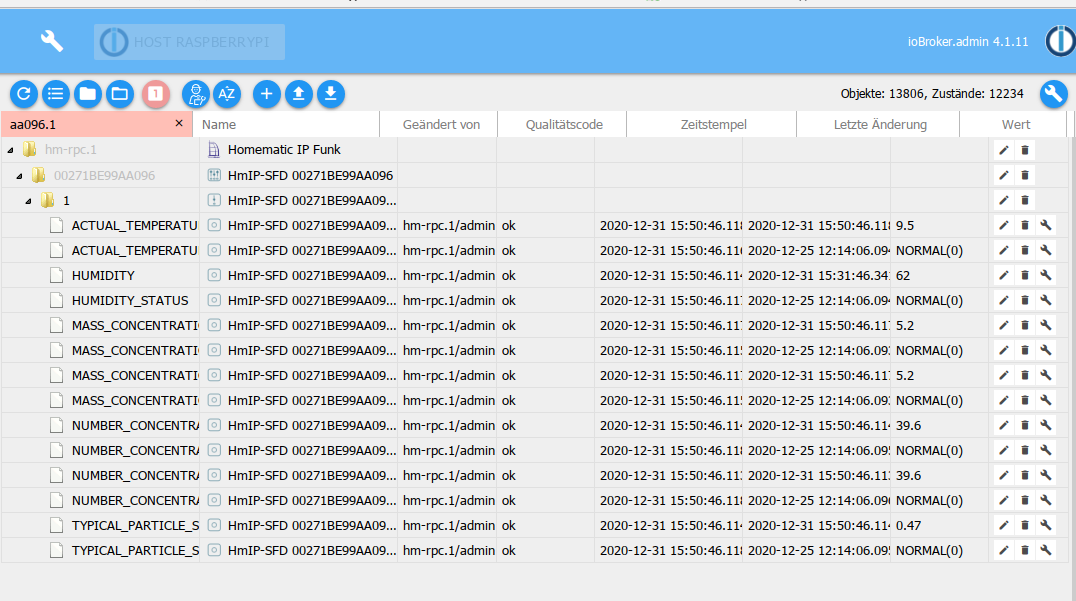
Task: Collapse channel 1 folder node
Action: [x=28, y=201]
